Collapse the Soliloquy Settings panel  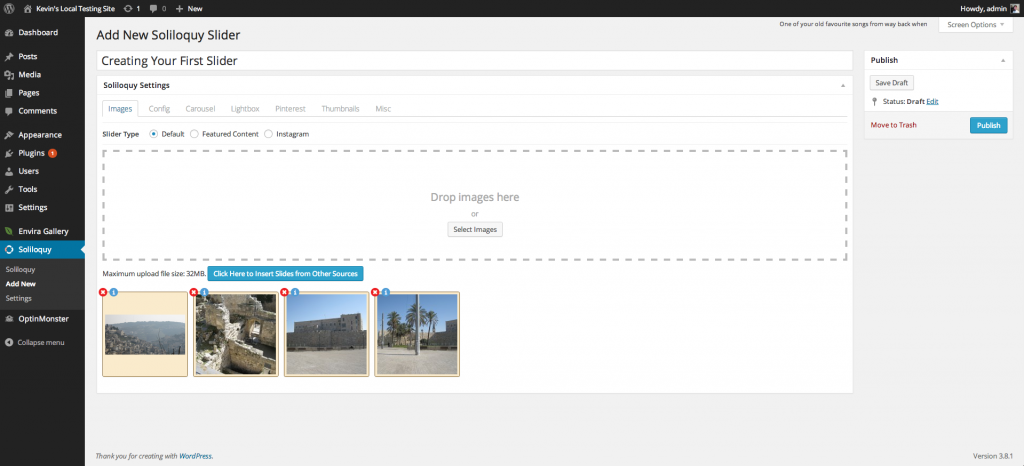(842, 86)
